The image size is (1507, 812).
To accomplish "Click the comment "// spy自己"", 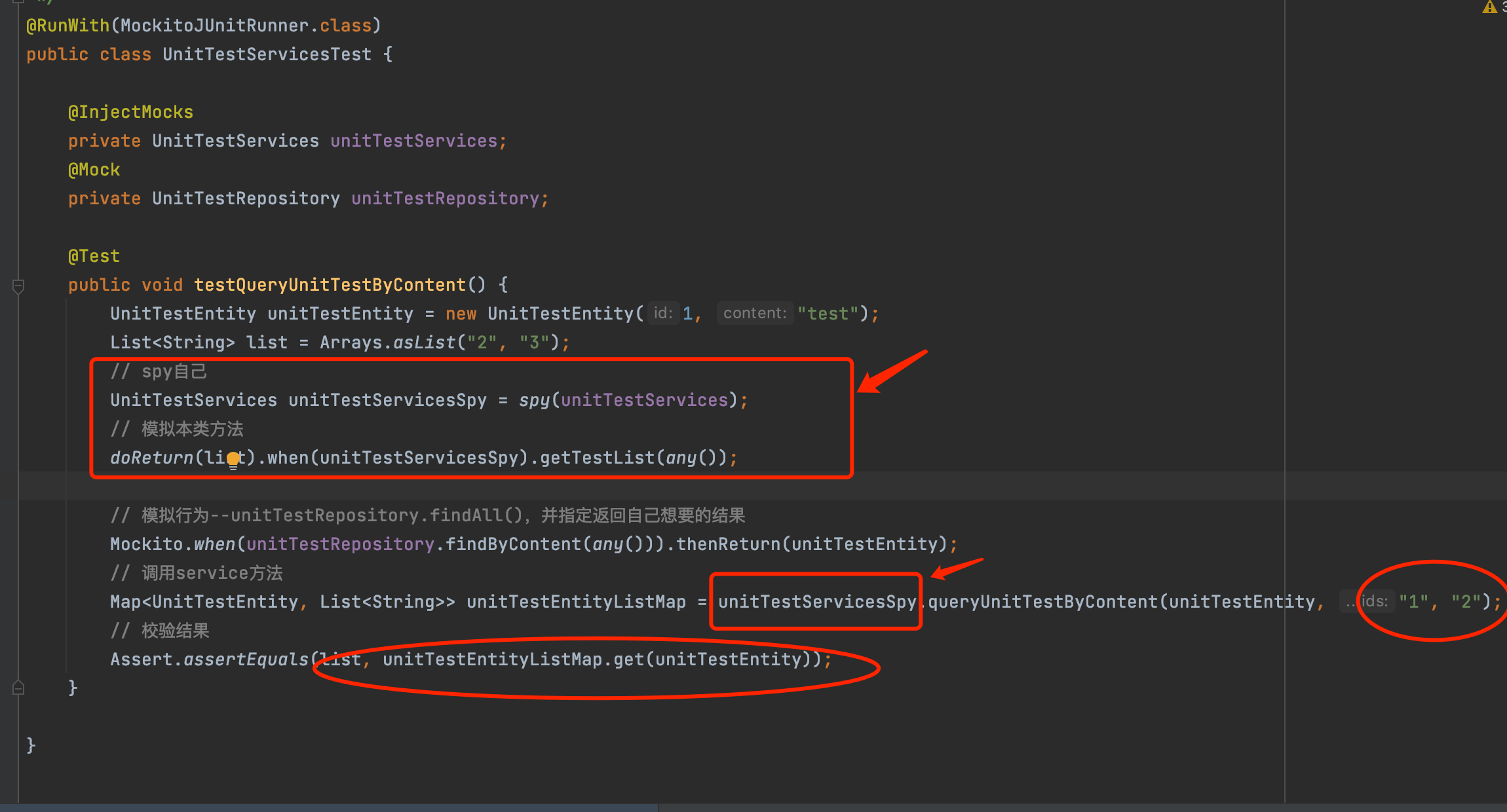I will (x=159, y=371).
